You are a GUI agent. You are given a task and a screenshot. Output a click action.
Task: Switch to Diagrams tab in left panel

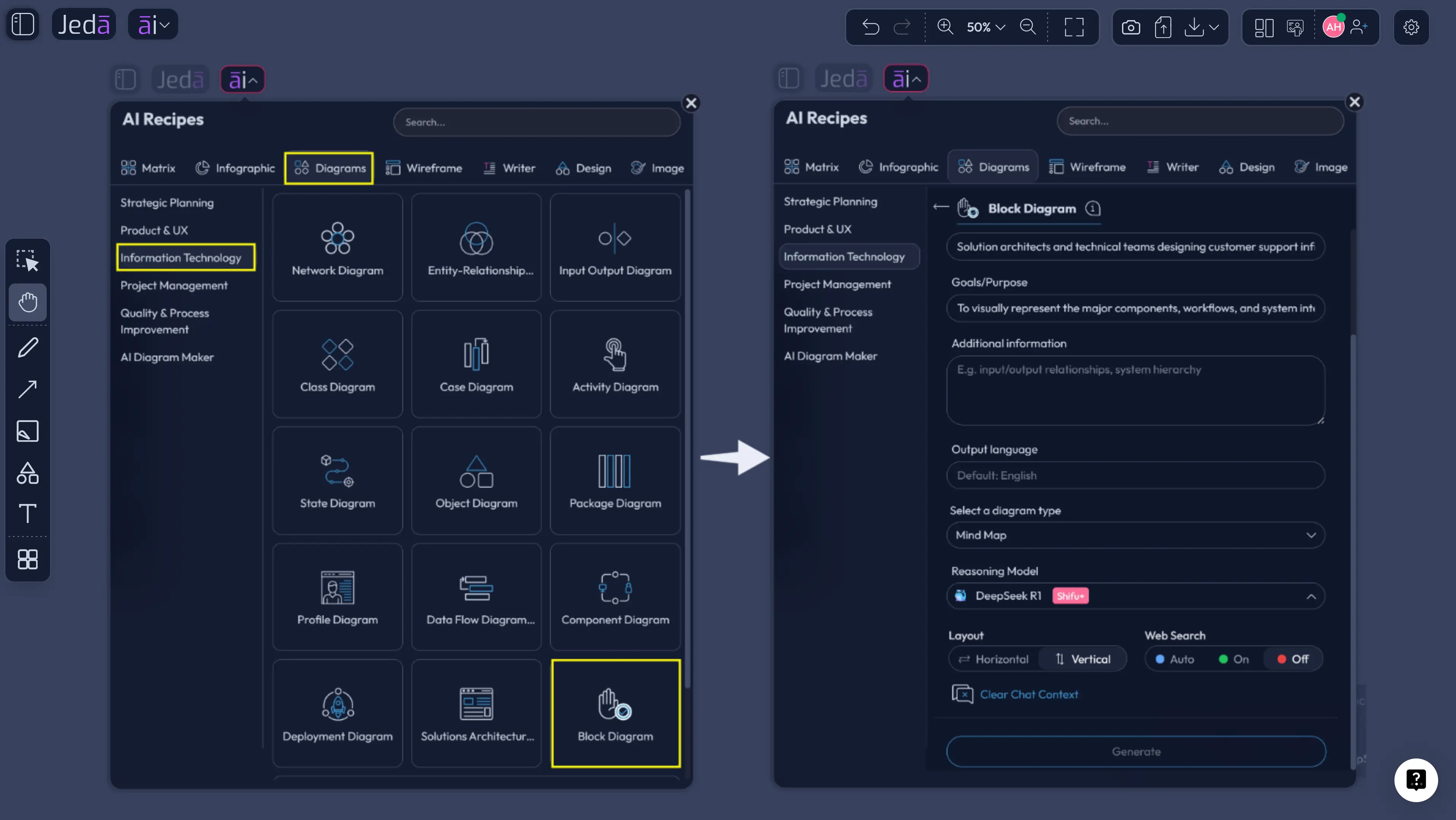329,168
